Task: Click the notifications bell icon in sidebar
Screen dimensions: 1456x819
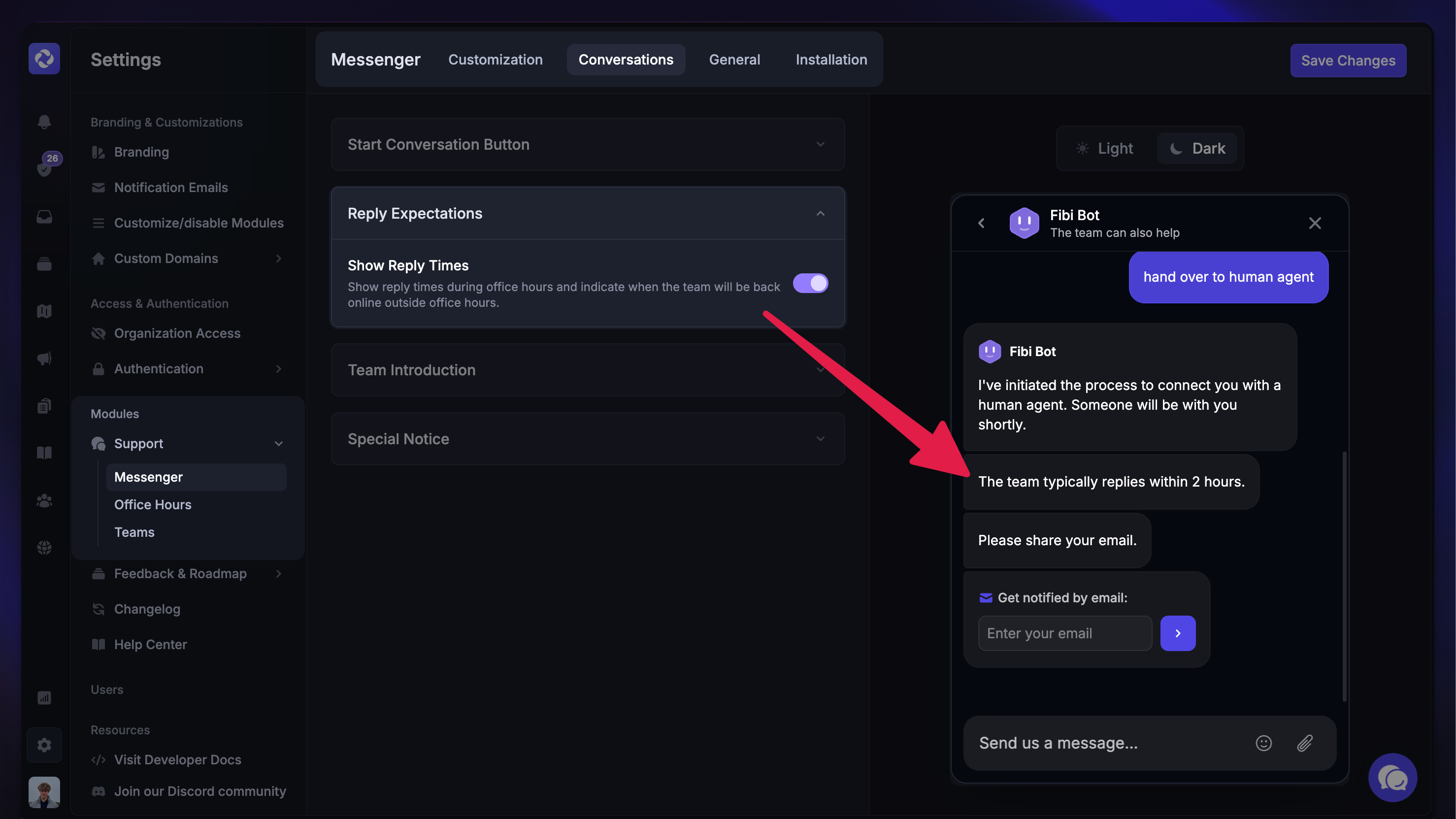Action: pyautogui.click(x=44, y=122)
